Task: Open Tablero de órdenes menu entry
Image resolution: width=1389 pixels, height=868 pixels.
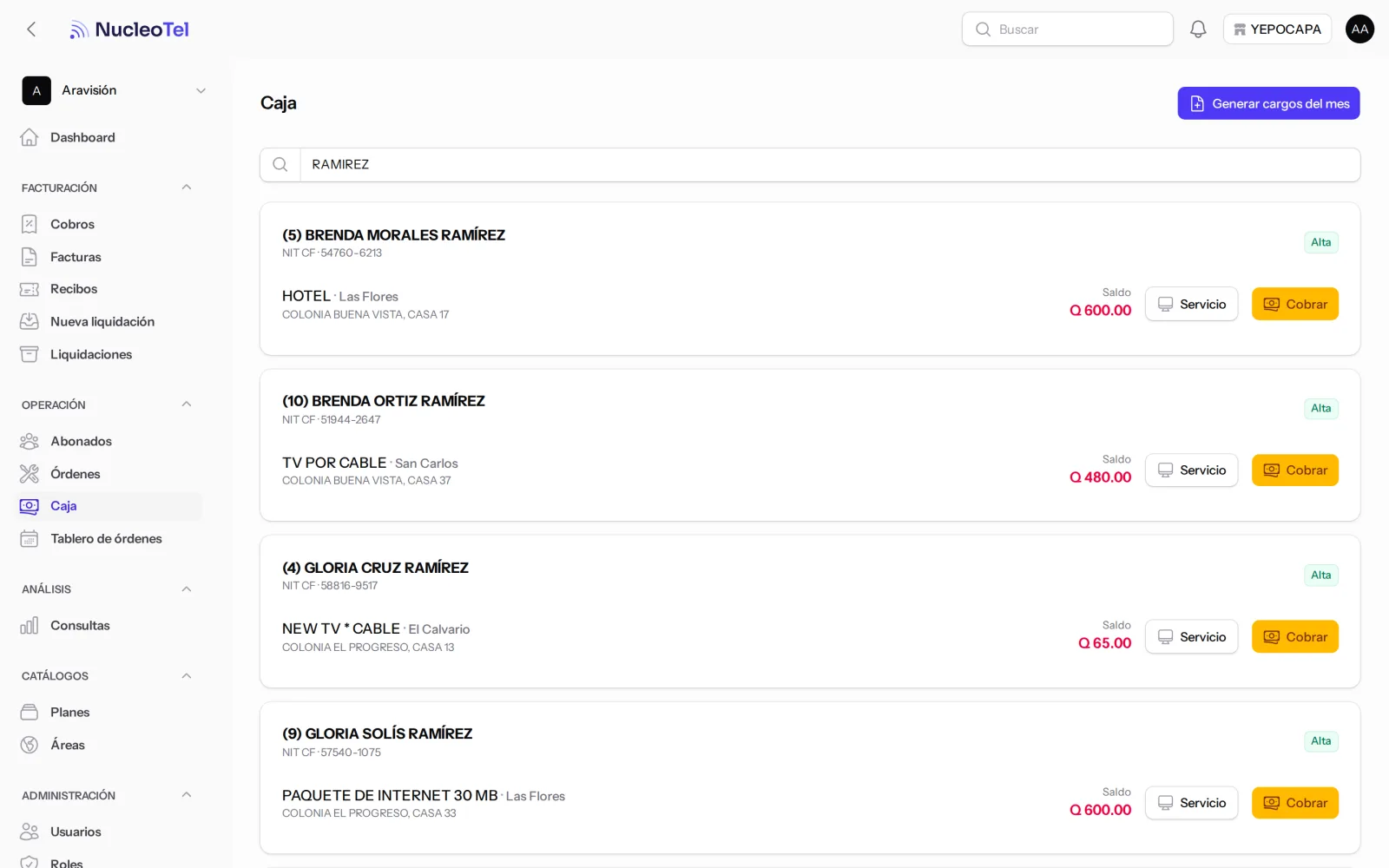Action: coord(109,539)
